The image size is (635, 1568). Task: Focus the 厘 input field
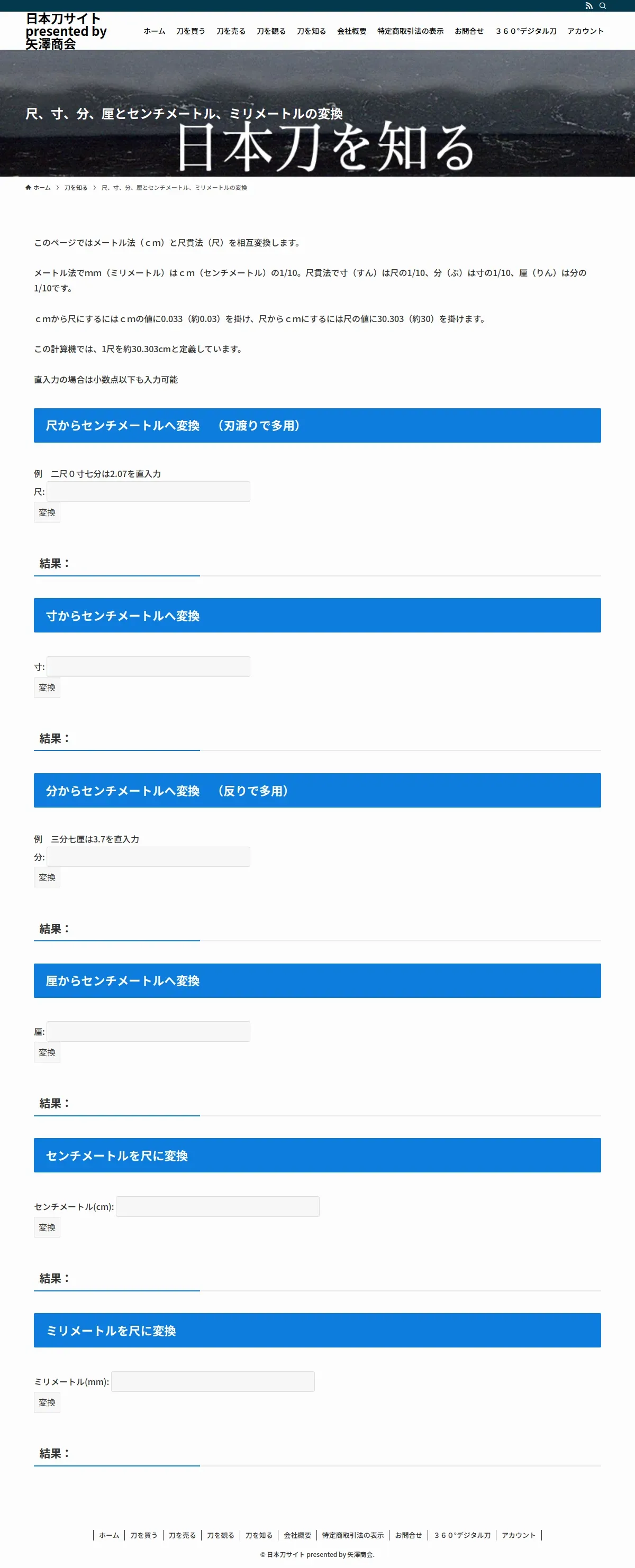pyautogui.click(x=149, y=1031)
